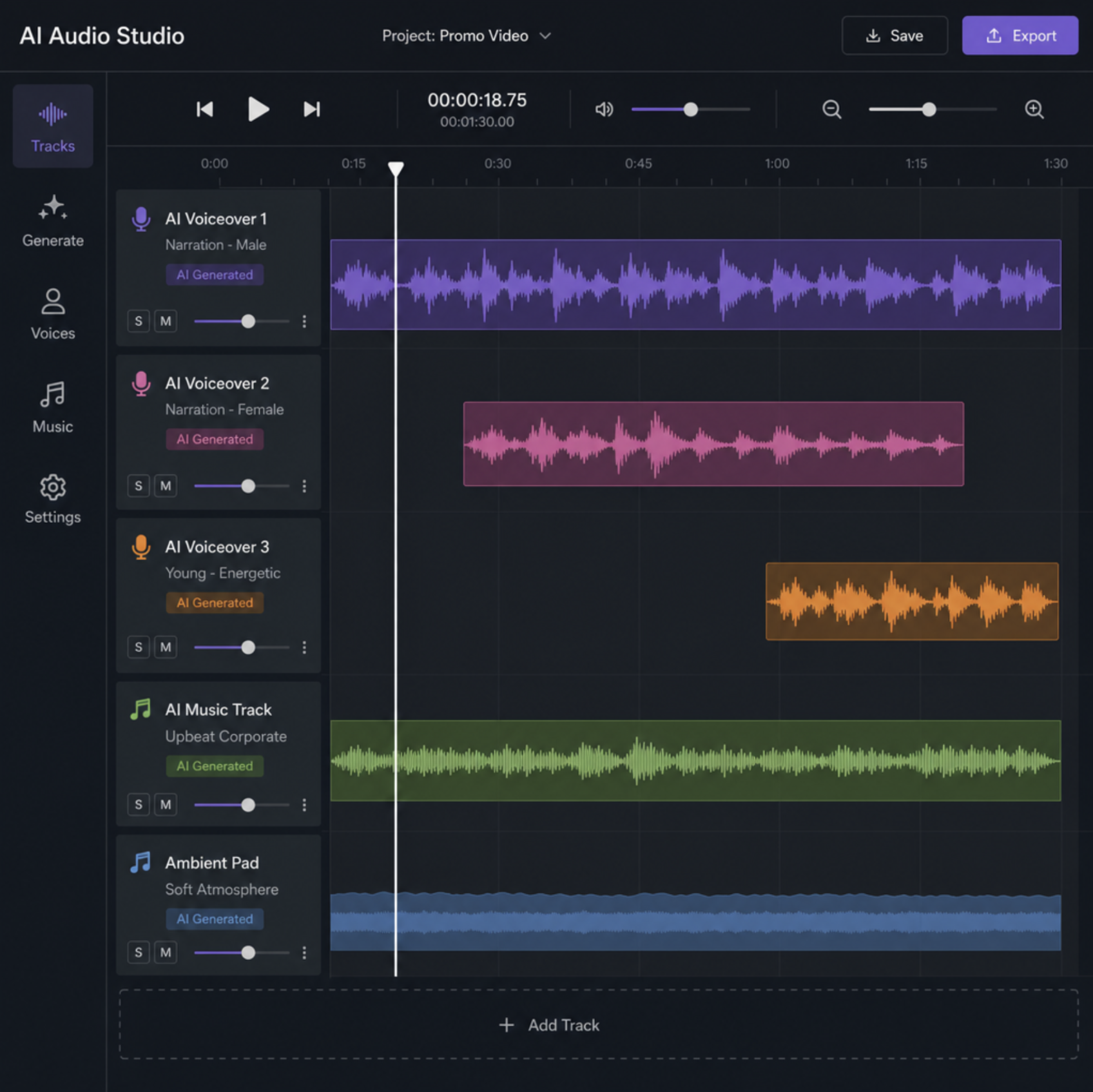Mute the AI Music Track

coord(166,804)
